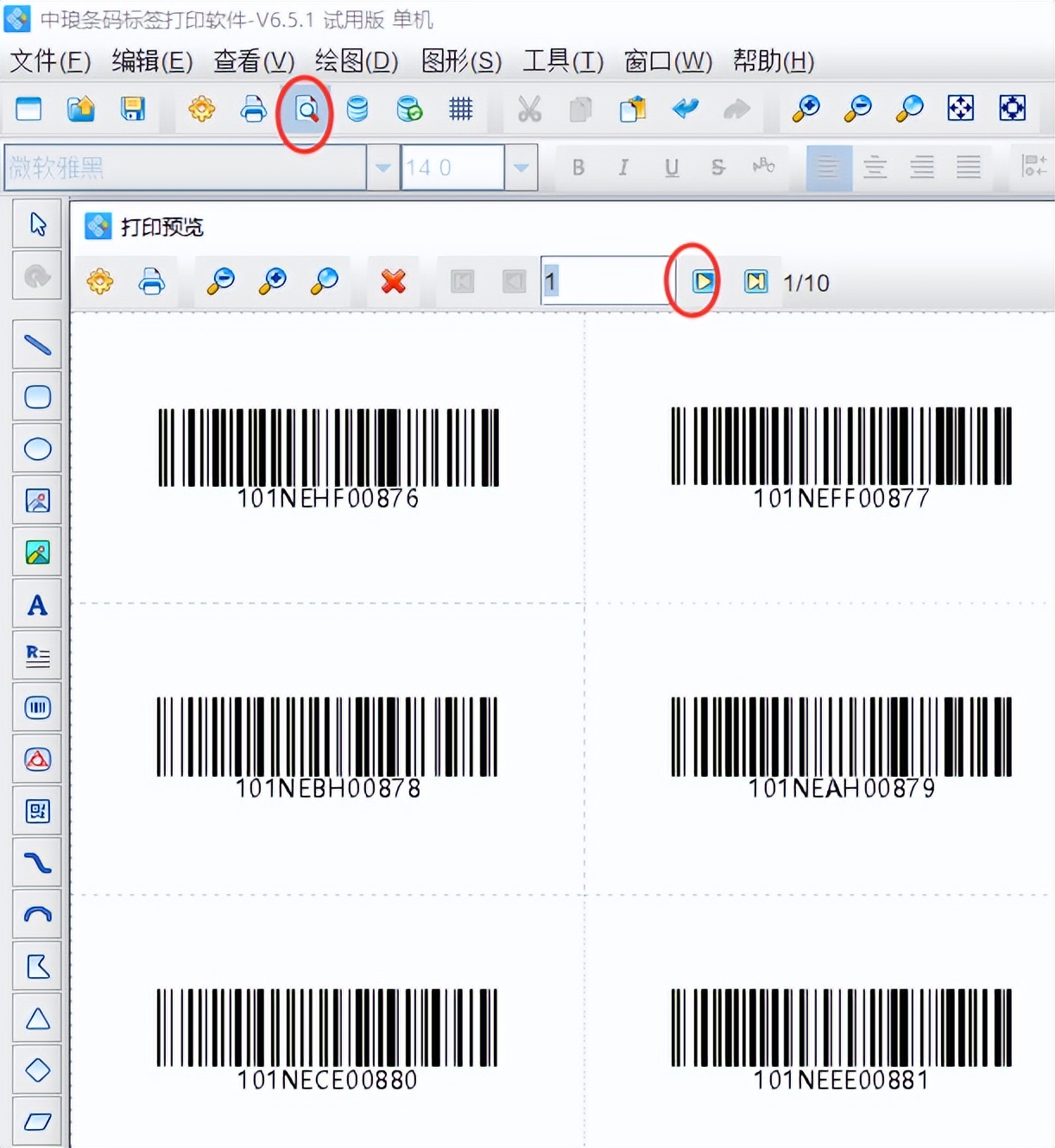Save the document with floppy icon
The height and width of the screenshot is (1148, 1055).
[x=132, y=109]
